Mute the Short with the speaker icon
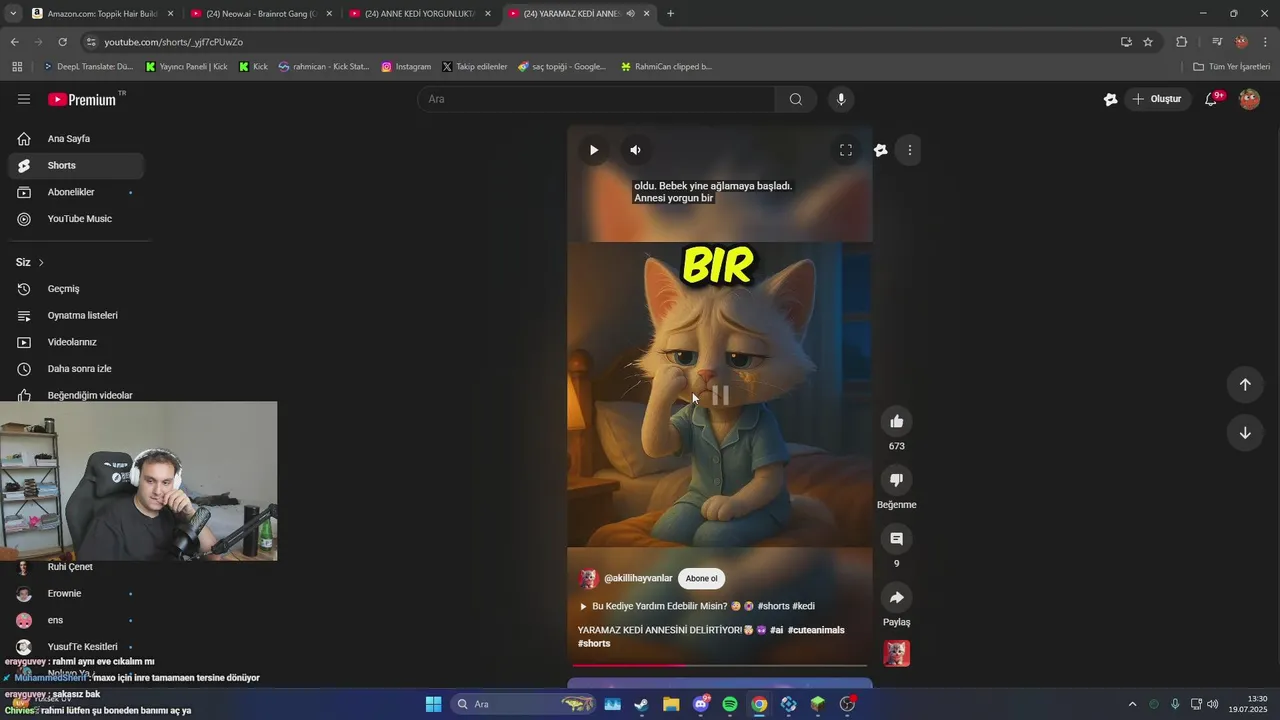This screenshot has height=720, width=1280. pyautogui.click(x=635, y=150)
